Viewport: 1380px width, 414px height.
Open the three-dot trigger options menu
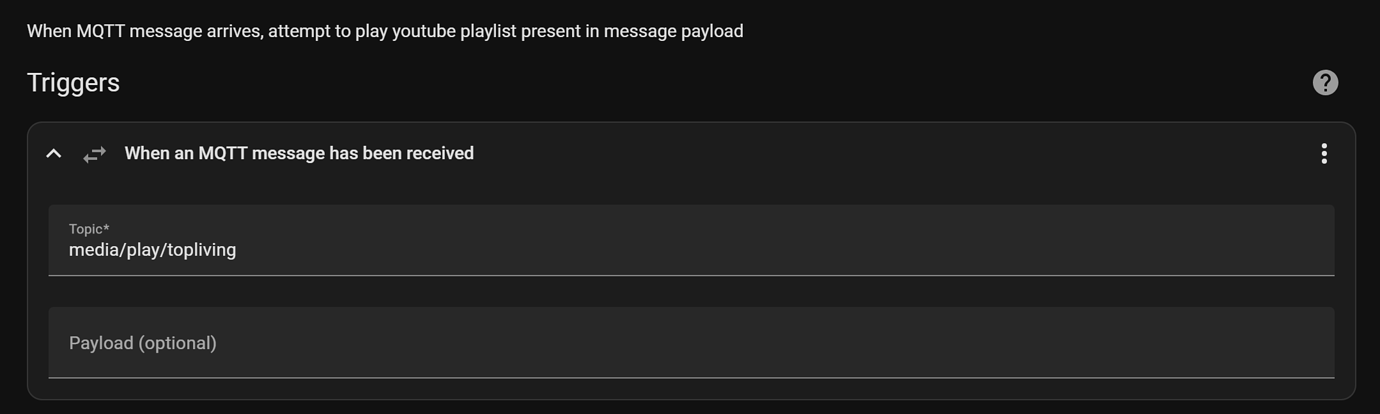(1324, 153)
